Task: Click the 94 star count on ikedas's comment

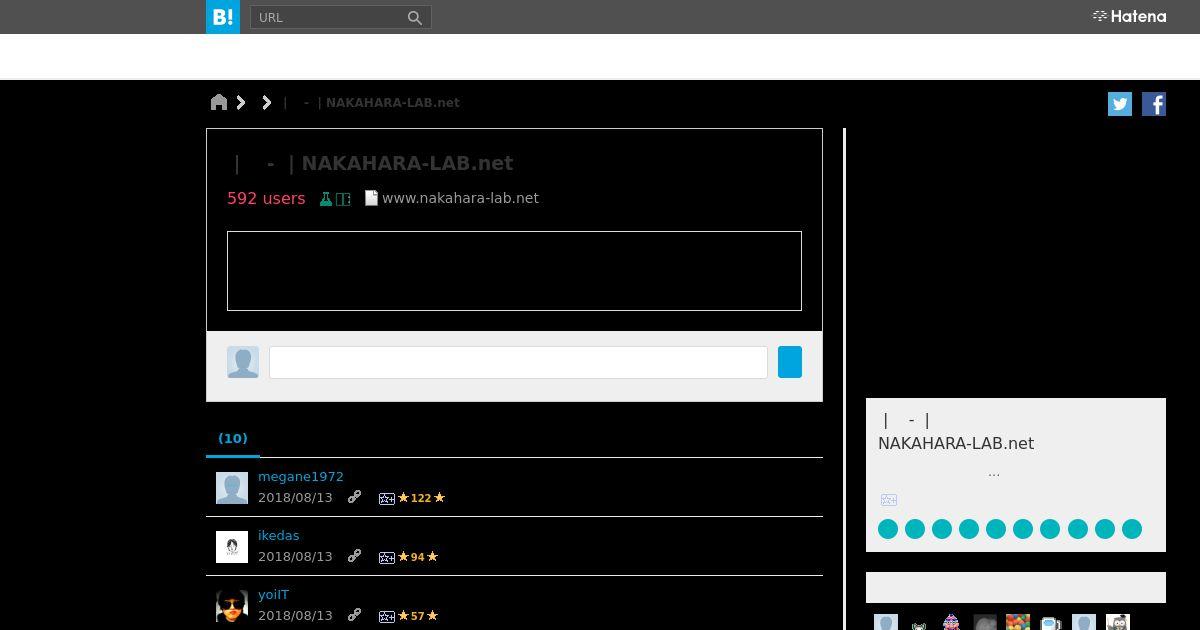Action: pyautogui.click(x=418, y=557)
